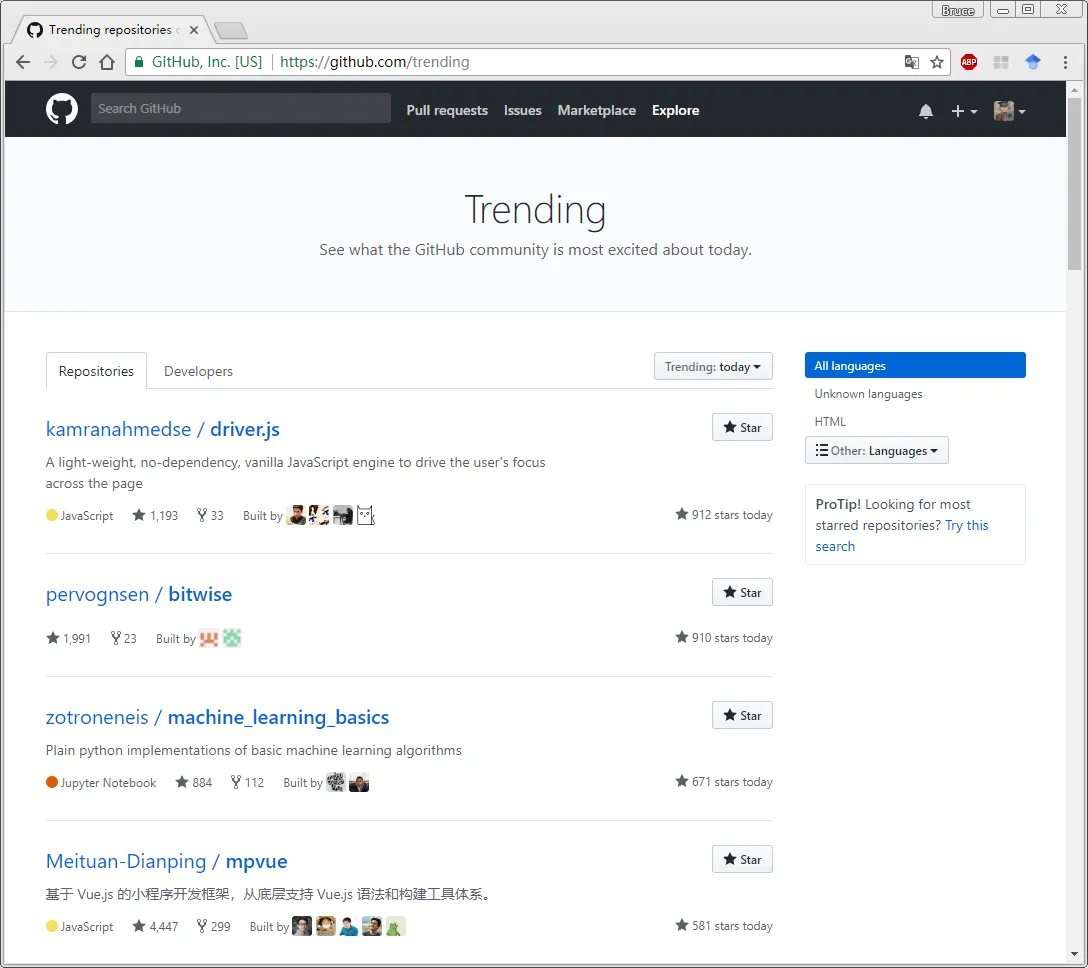Bookmark page with the star icon
This screenshot has width=1088, height=968.
click(x=937, y=62)
